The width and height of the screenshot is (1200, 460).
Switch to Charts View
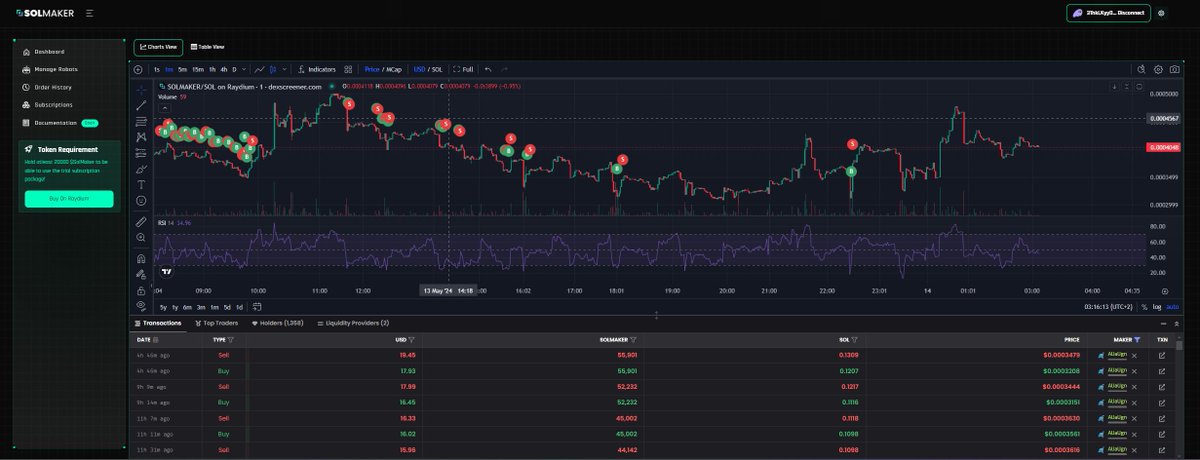coord(158,47)
